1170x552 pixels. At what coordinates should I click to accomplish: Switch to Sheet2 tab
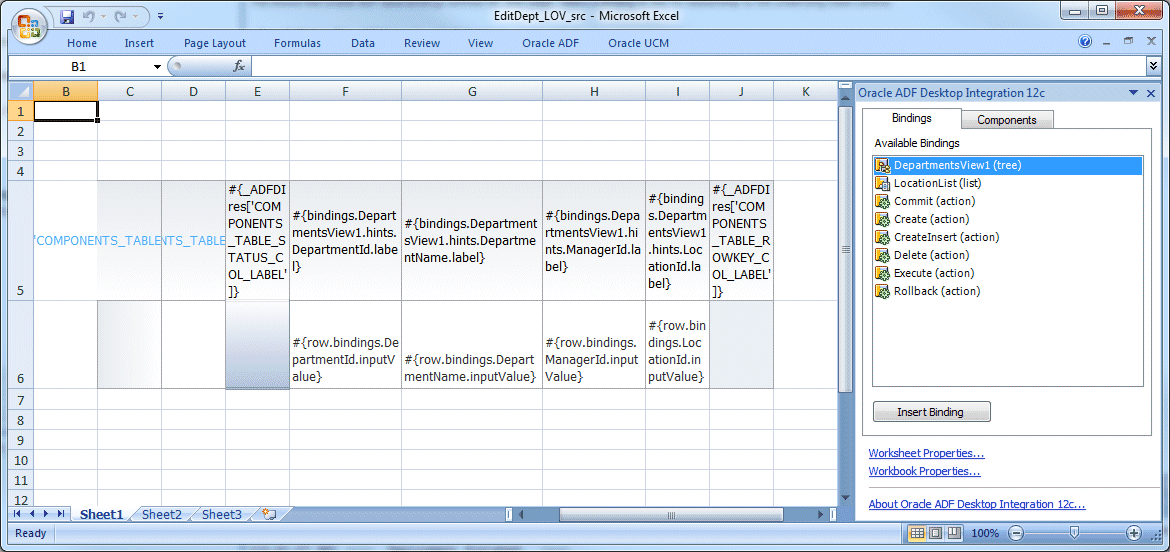pos(162,514)
